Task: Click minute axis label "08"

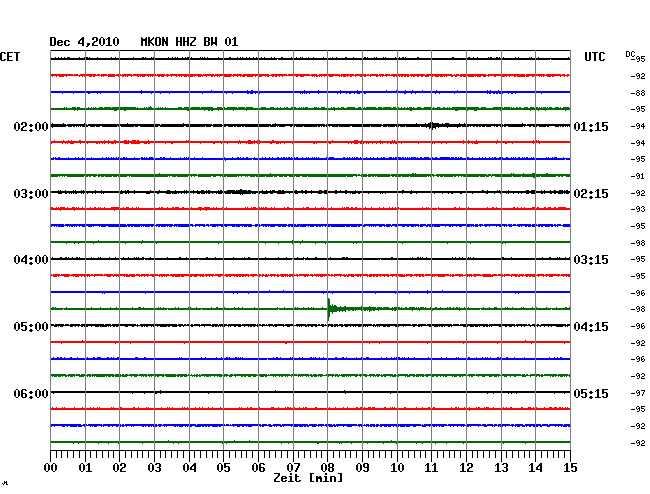Action: (x=327, y=467)
